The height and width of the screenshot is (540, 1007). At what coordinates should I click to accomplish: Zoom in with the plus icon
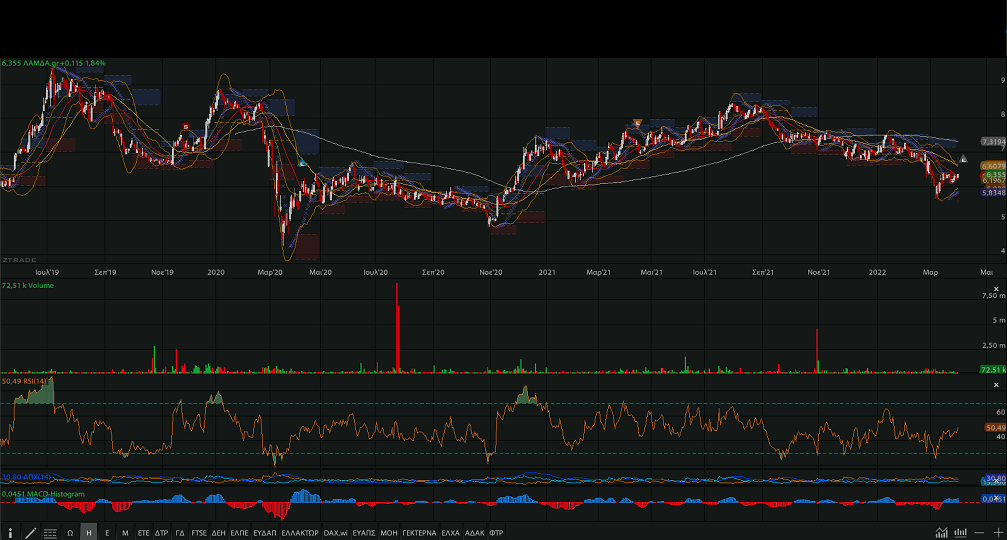coord(997,532)
